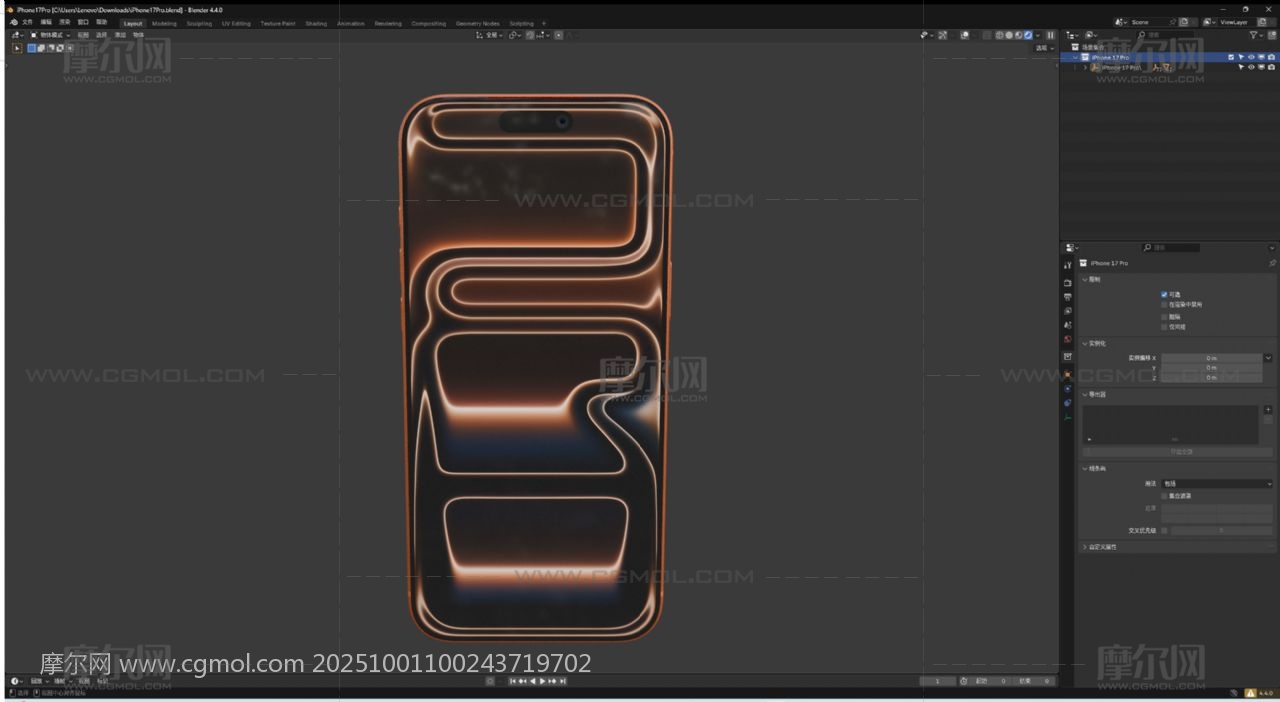Open the line art usage dropdown

[x=1216, y=484]
